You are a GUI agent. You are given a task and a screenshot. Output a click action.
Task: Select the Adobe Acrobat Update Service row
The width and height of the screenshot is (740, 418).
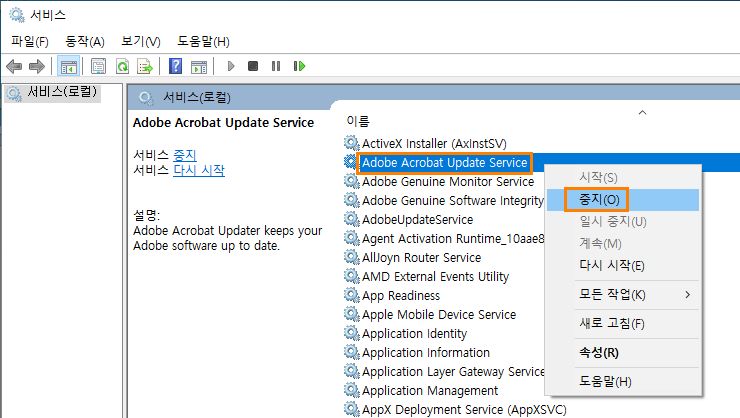pyautogui.click(x=445, y=163)
